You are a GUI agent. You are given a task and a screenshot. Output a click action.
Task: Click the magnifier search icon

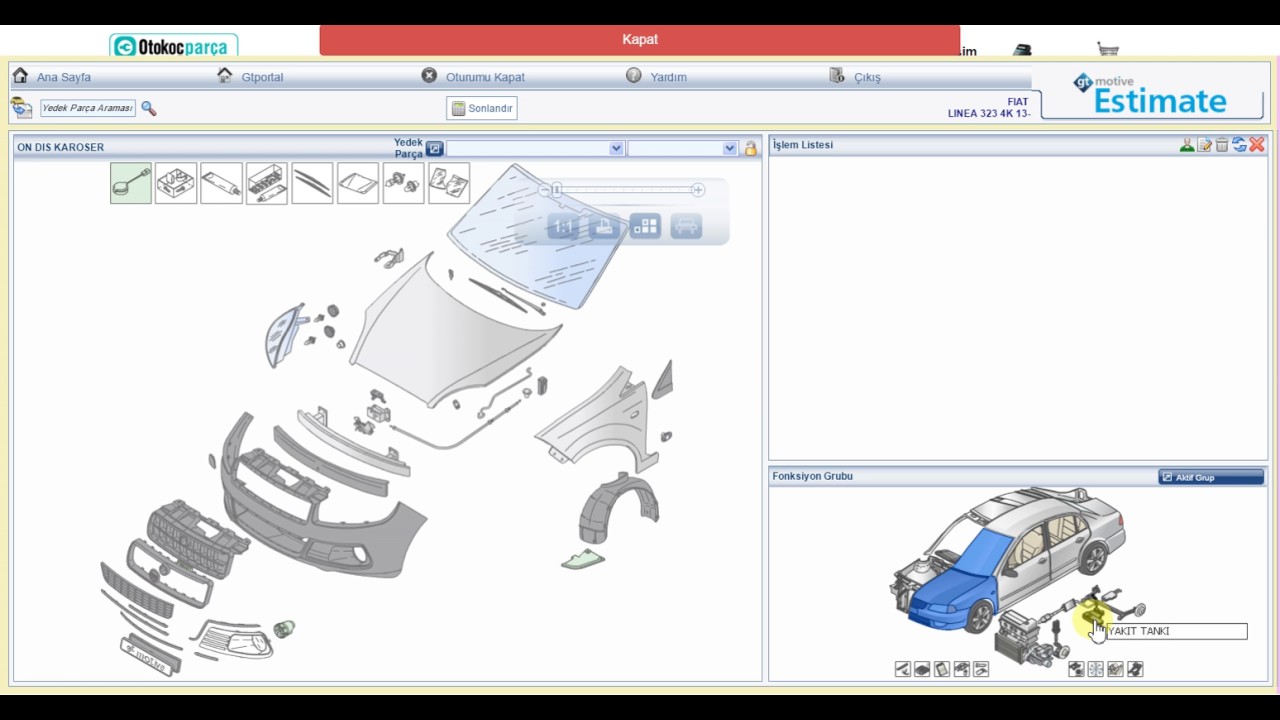[149, 108]
